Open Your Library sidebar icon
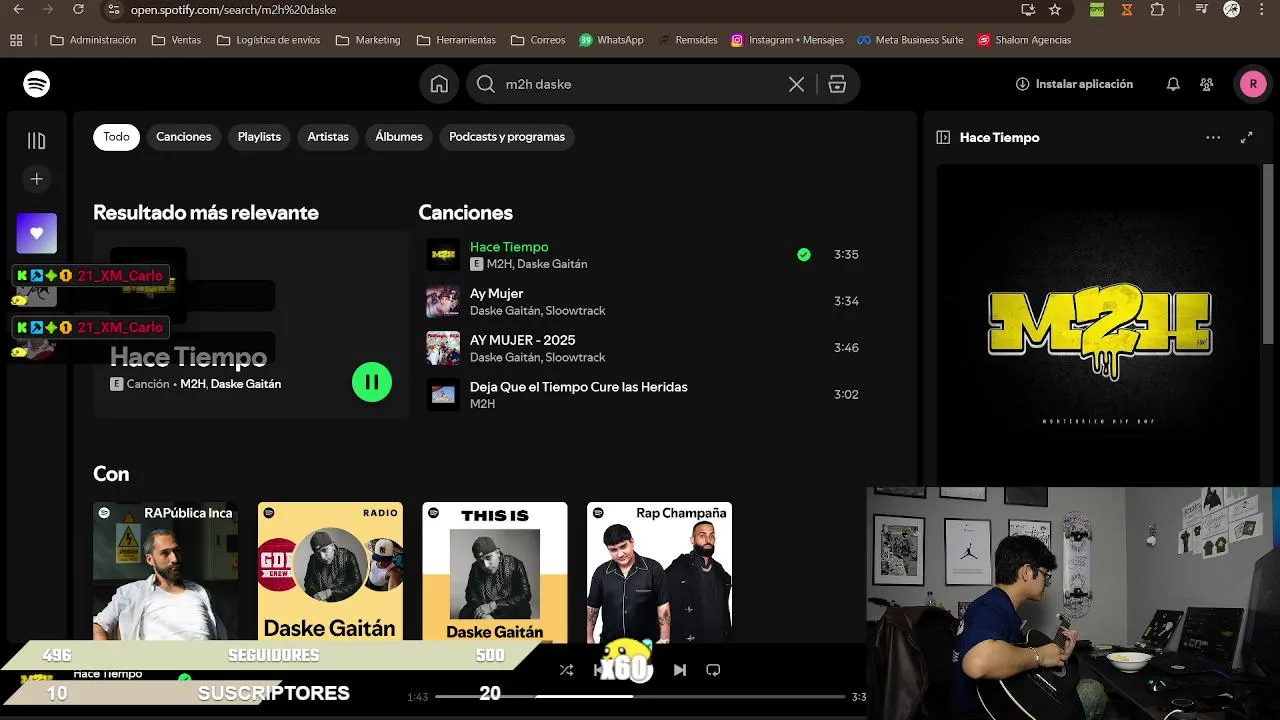The height and width of the screenshot is (720, 1280). pos(37,141)
